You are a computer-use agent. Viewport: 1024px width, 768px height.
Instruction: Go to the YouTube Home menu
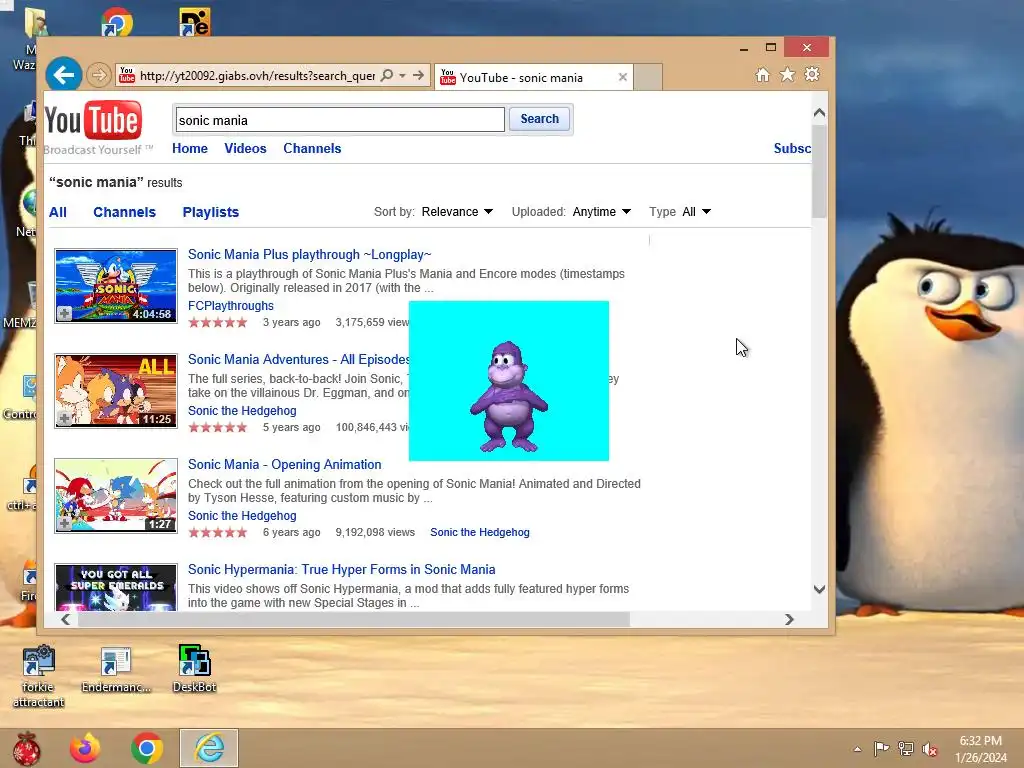[190, 148]
